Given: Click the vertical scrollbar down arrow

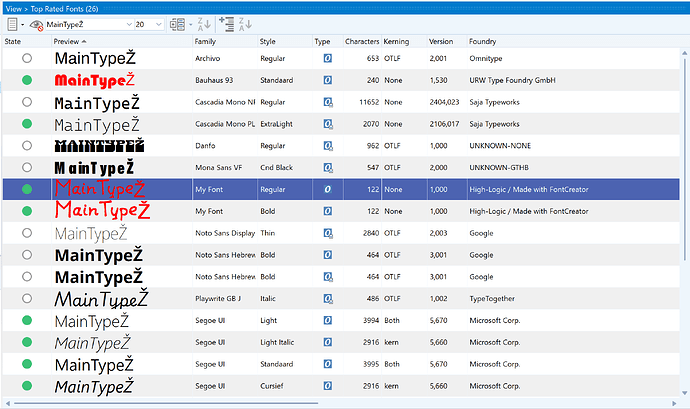Looking at the screenshot, I should [x=684, y=393].
